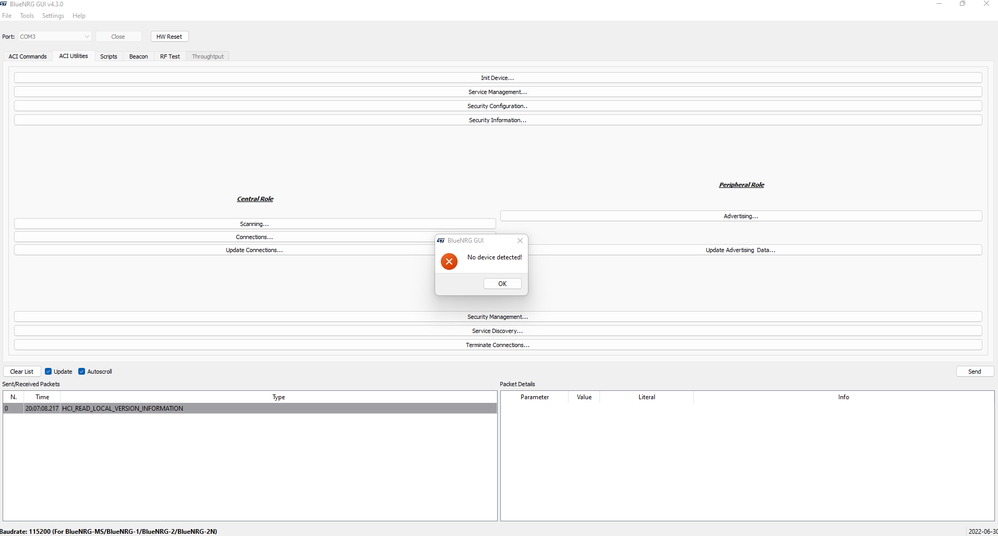
Task: Click the HW Reset button
Action: pyautogui.click(x=169, y=37)
